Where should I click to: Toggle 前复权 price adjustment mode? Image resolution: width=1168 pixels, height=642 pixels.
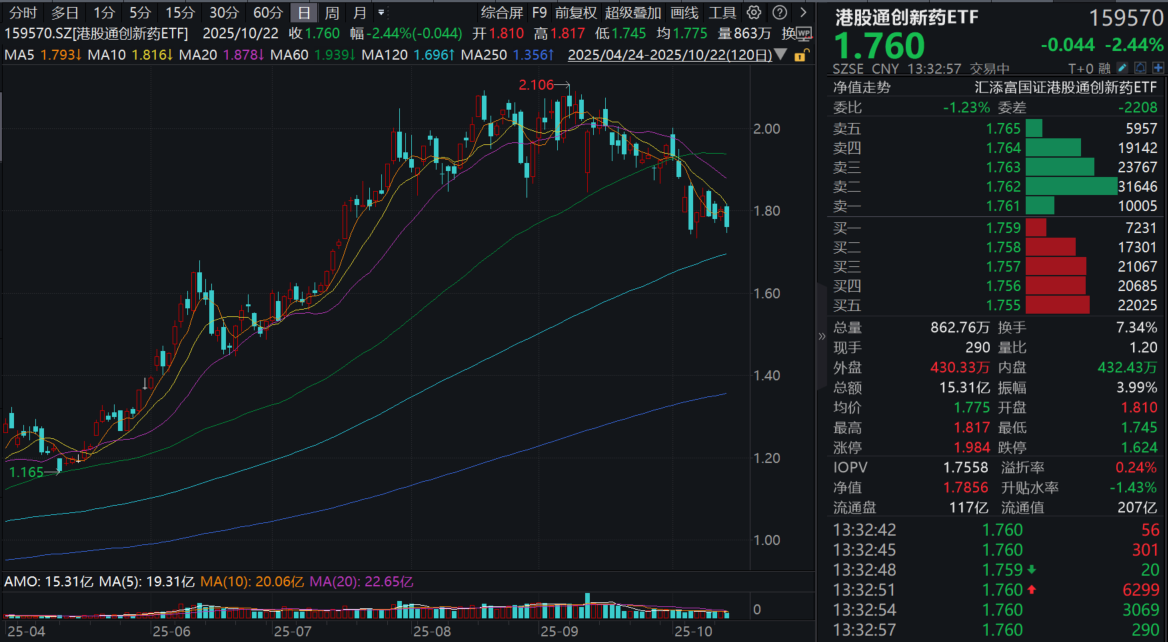click(x=575, y=13)
